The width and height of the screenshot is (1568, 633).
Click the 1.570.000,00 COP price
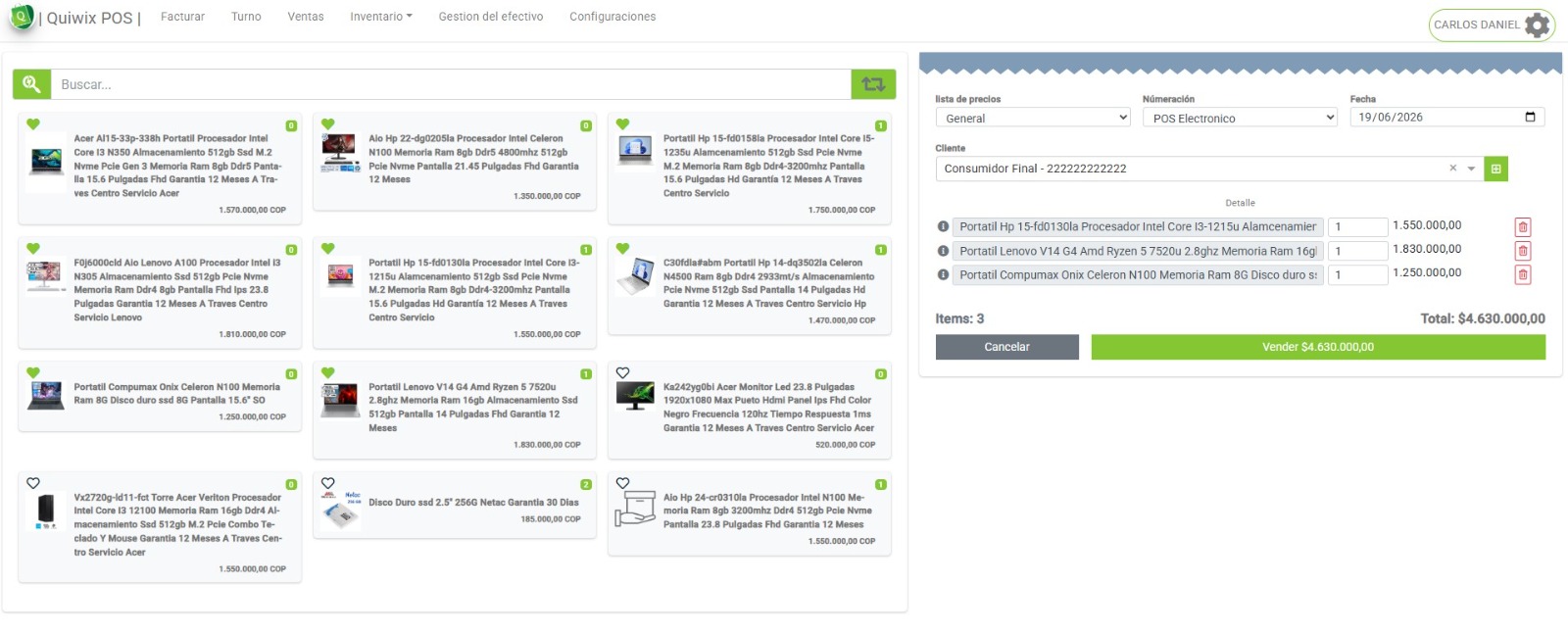tap(253, 210)
